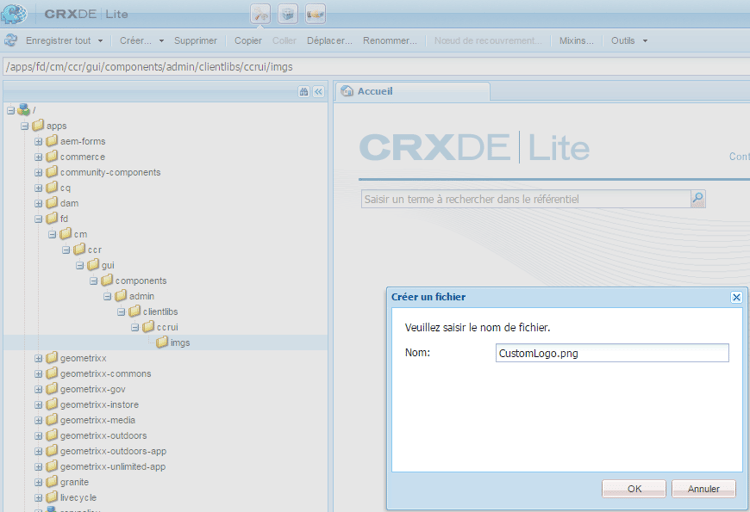
Task: Collapse the ccrui folder
Action: coord(135,327)
